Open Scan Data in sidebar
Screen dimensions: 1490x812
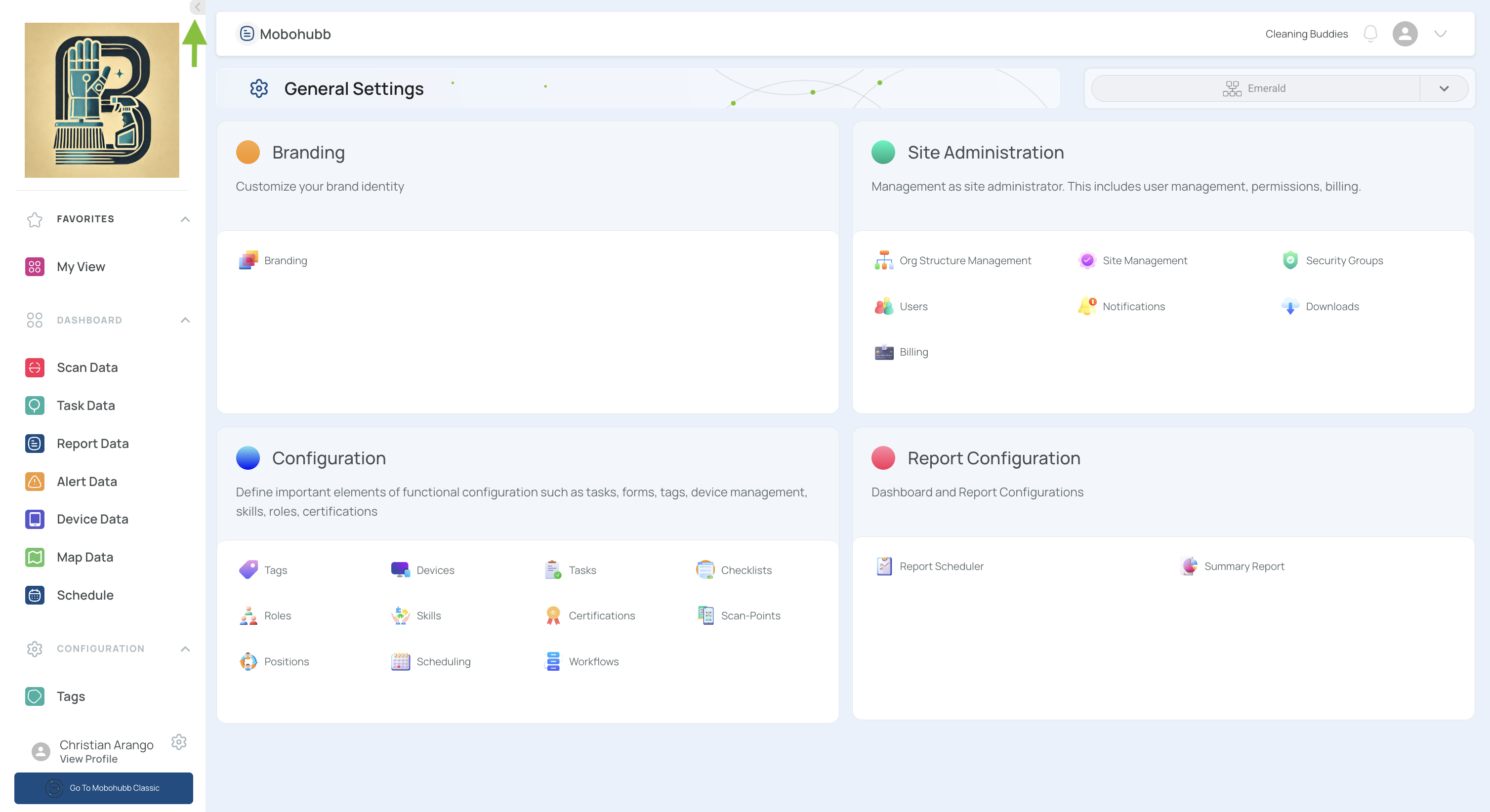87,367
